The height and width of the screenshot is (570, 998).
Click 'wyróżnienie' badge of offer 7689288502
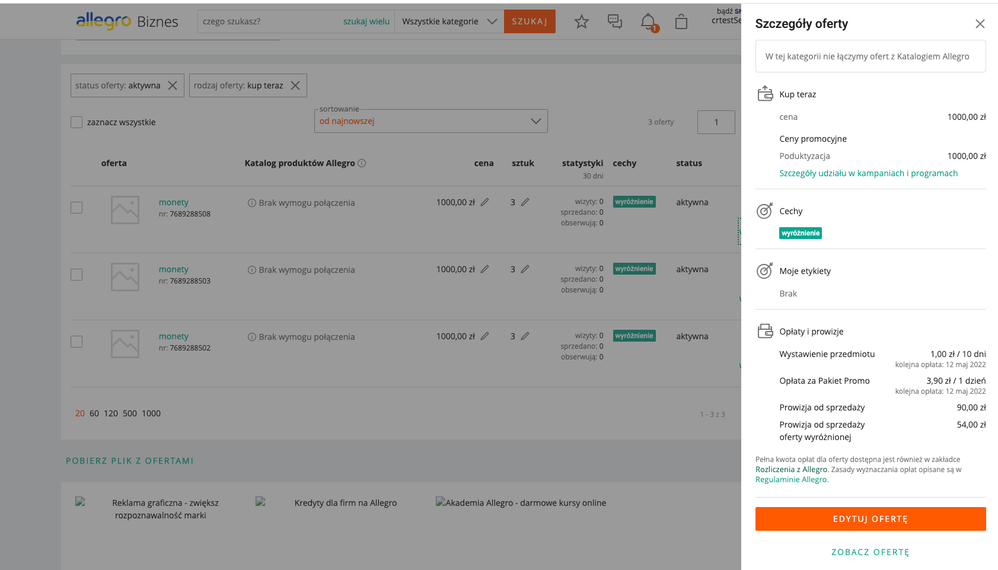pos(634,335)
